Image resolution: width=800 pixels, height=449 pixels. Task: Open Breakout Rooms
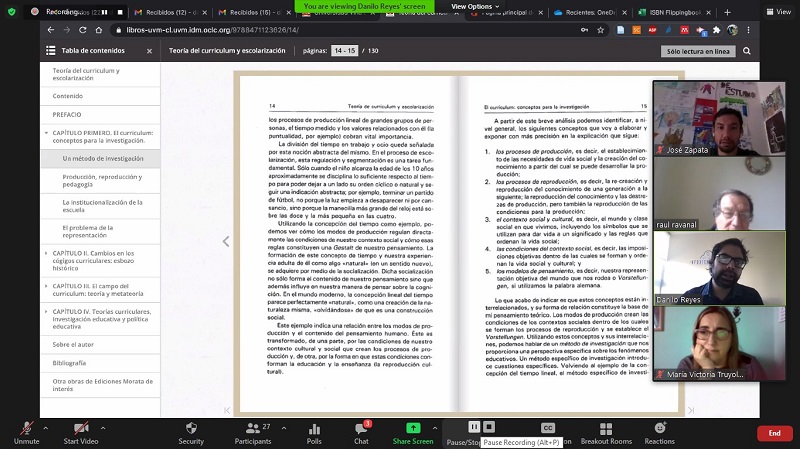click(x=606, y=433)
